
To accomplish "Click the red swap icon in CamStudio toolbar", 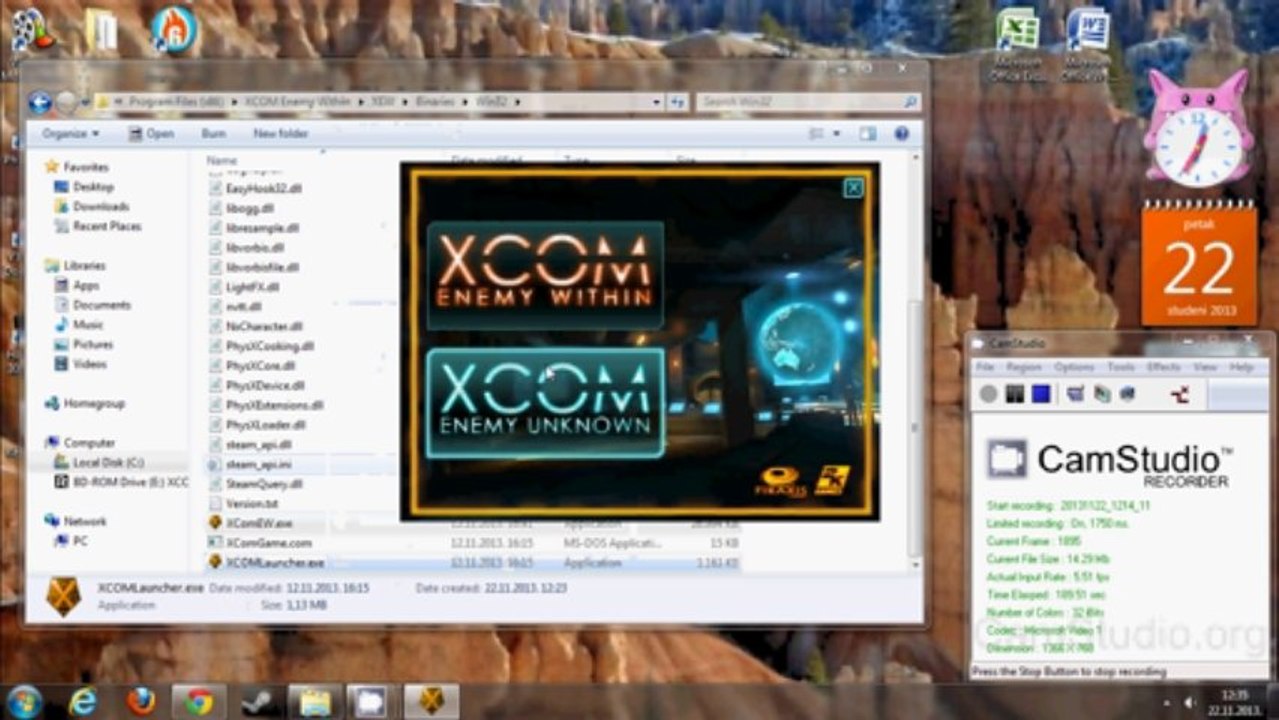I will click(x=1180, y=394).
